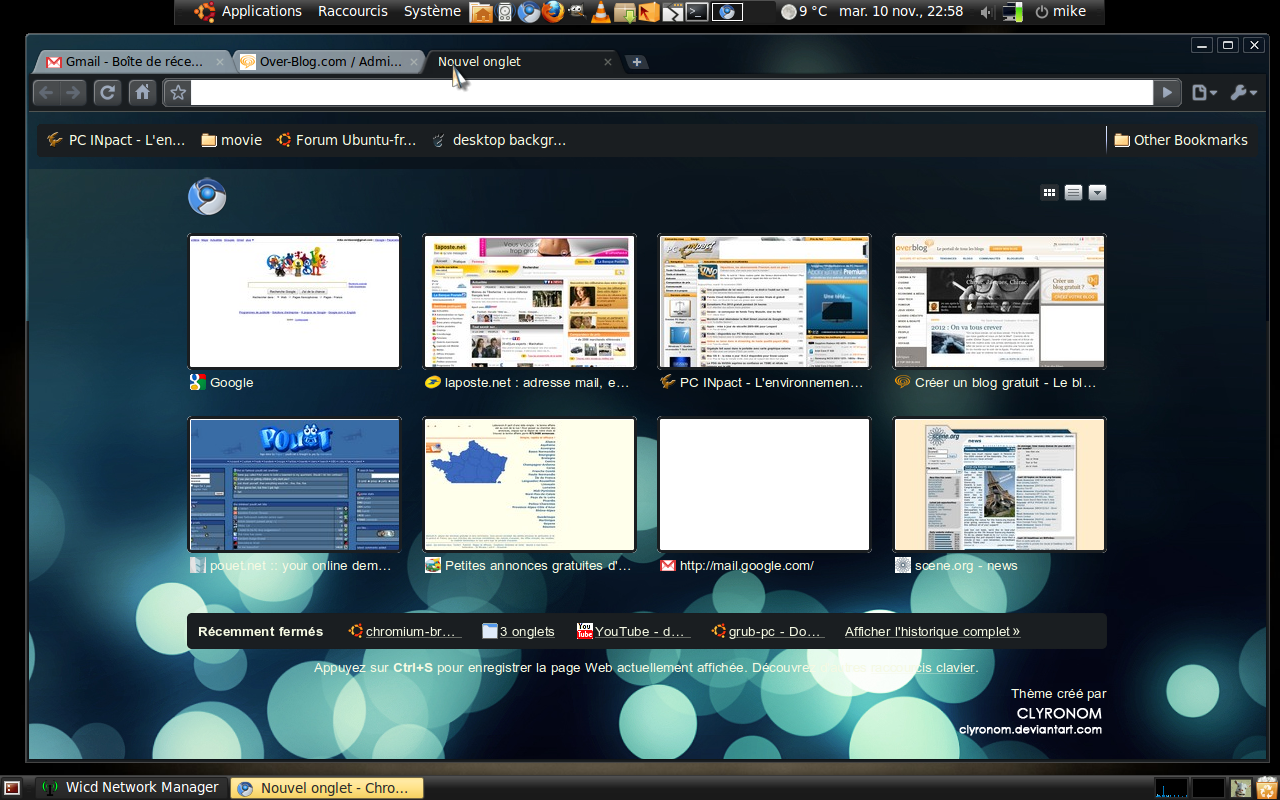Open the pouet.net thumbnail
This screenshot has width=1280, height=800.
[x=294, y=485]
